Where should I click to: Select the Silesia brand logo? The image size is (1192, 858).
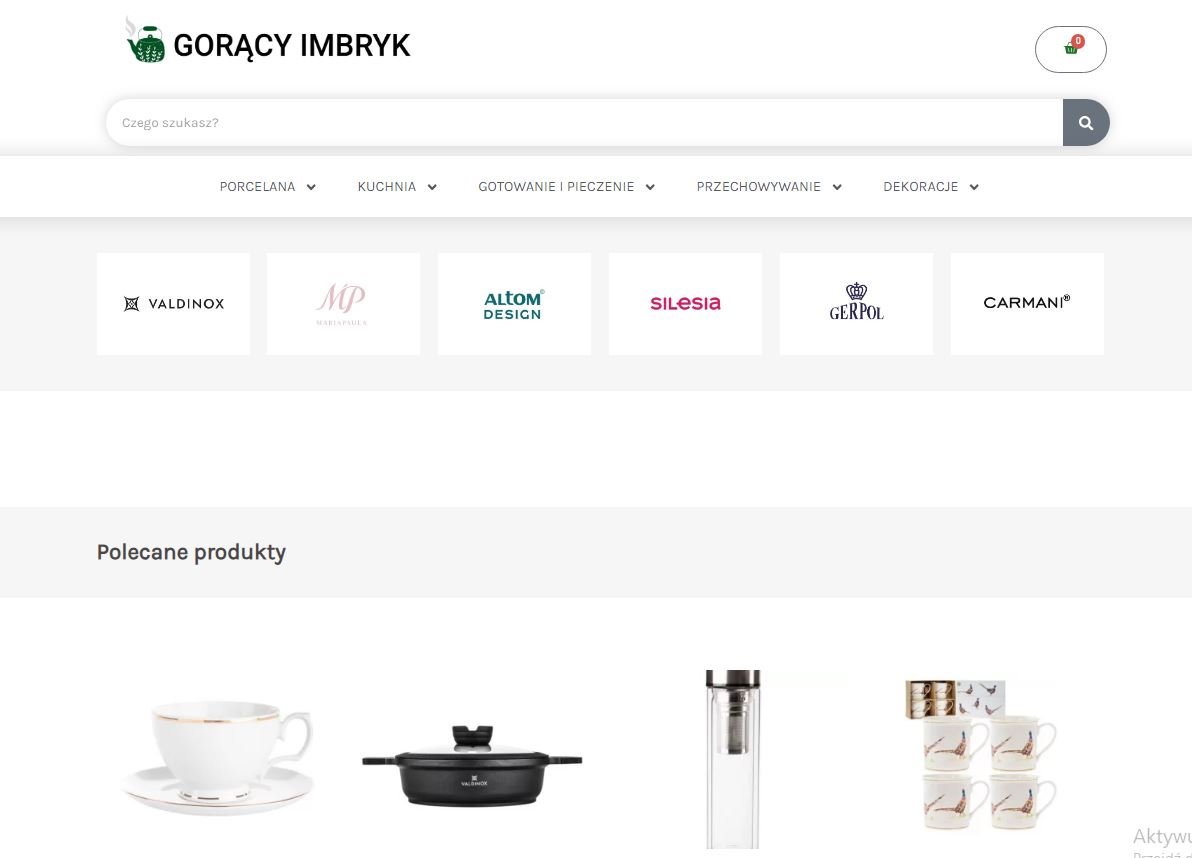685,304
